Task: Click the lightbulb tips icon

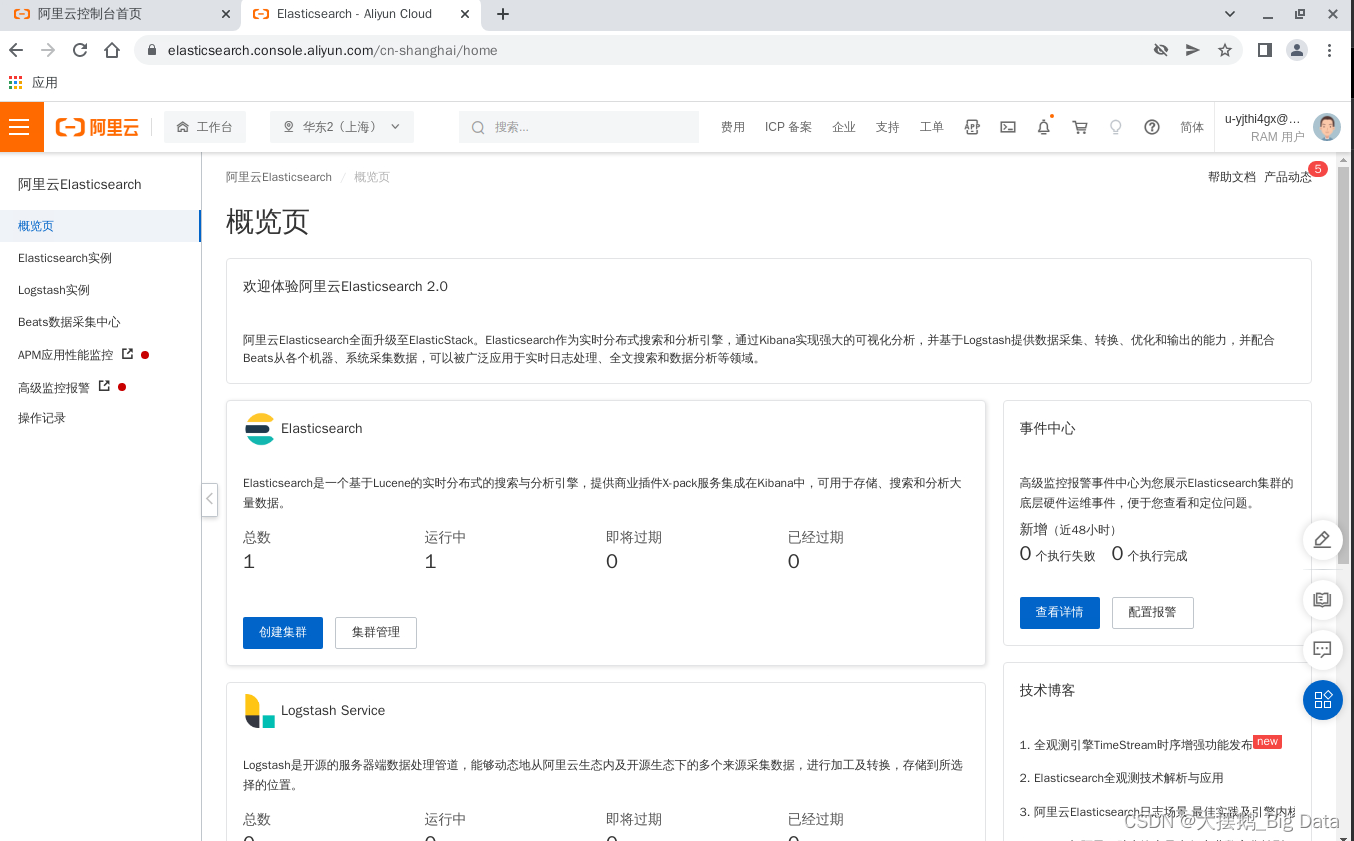Action: [1116, 127]
